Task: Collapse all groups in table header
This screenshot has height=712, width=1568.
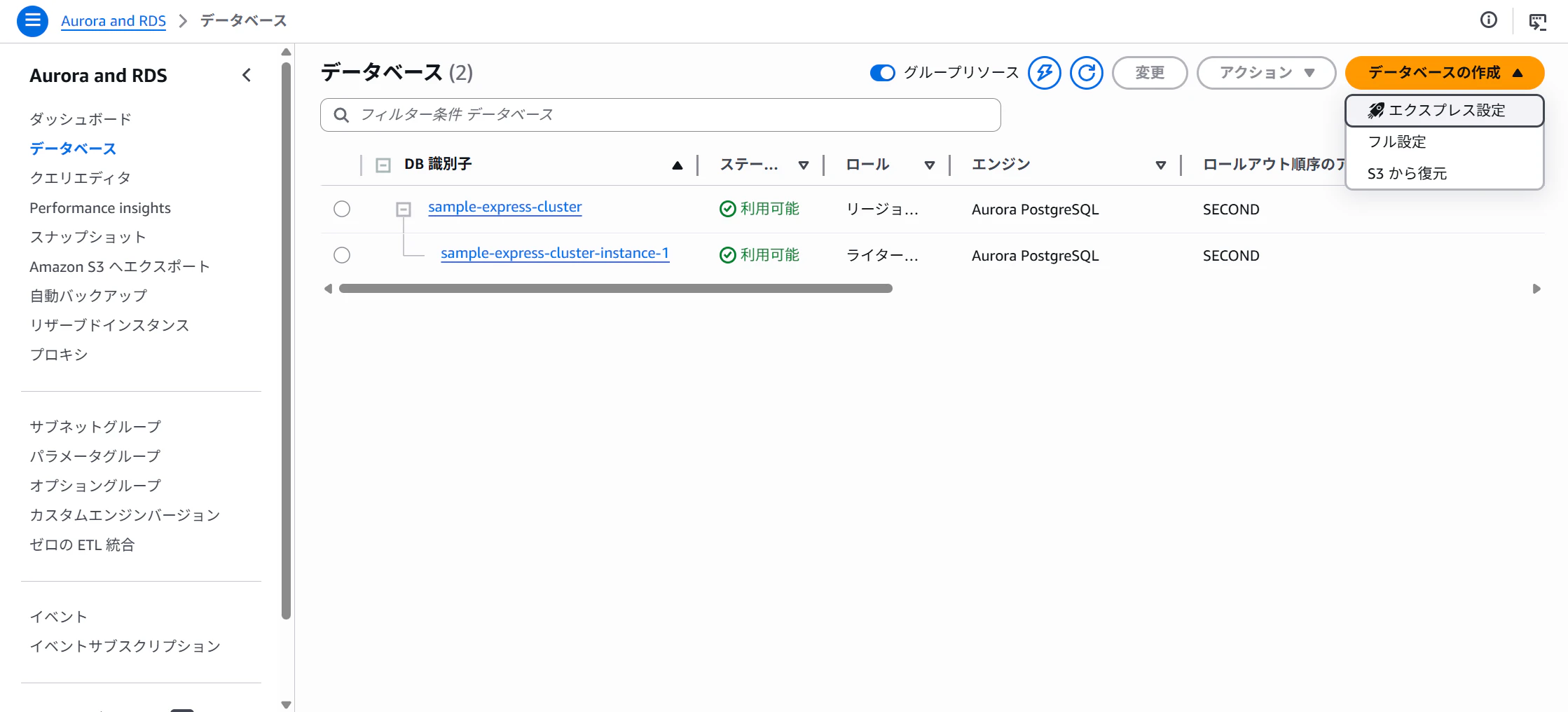Action: 383,165
